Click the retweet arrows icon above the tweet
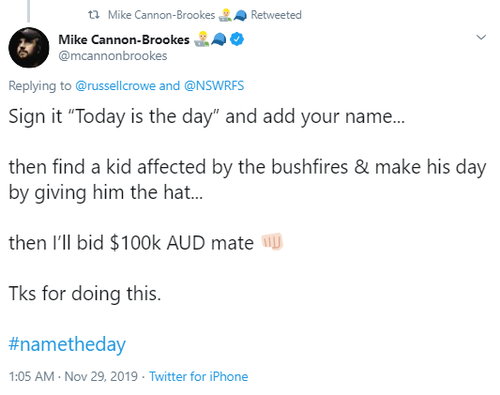Screen dimensions: 500x395 pos(94,15)
